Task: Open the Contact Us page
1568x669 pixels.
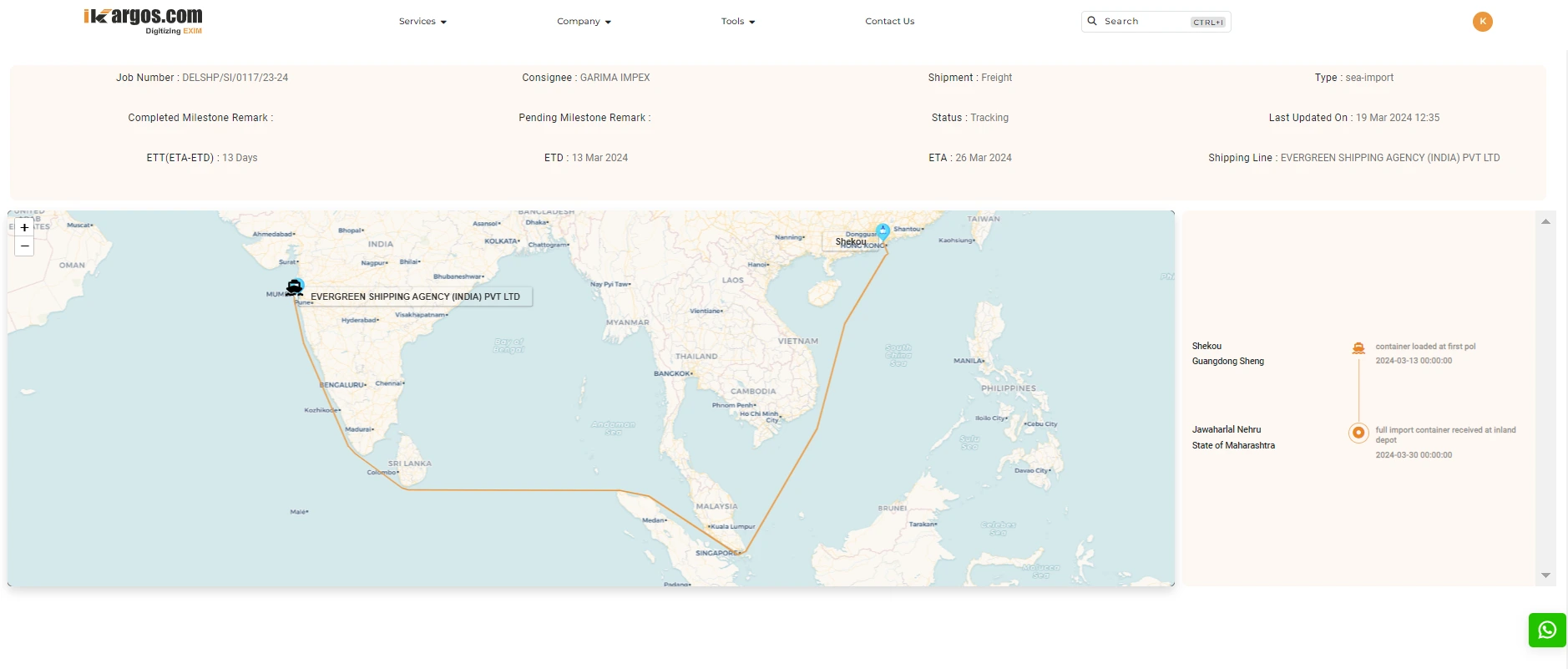Action: point(889,22)
